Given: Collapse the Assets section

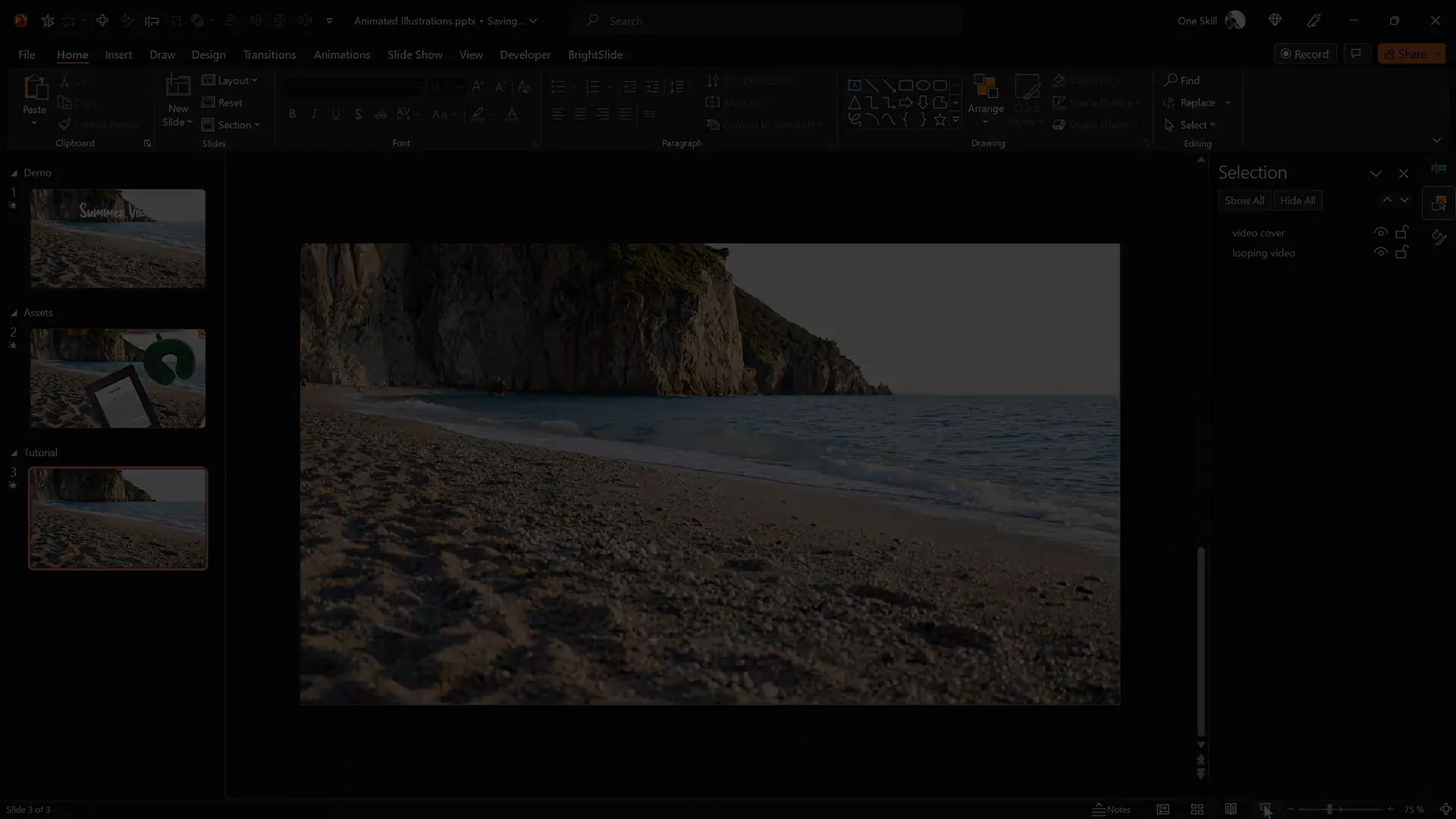Looking at the screenshot, I should tap(14, 312).
